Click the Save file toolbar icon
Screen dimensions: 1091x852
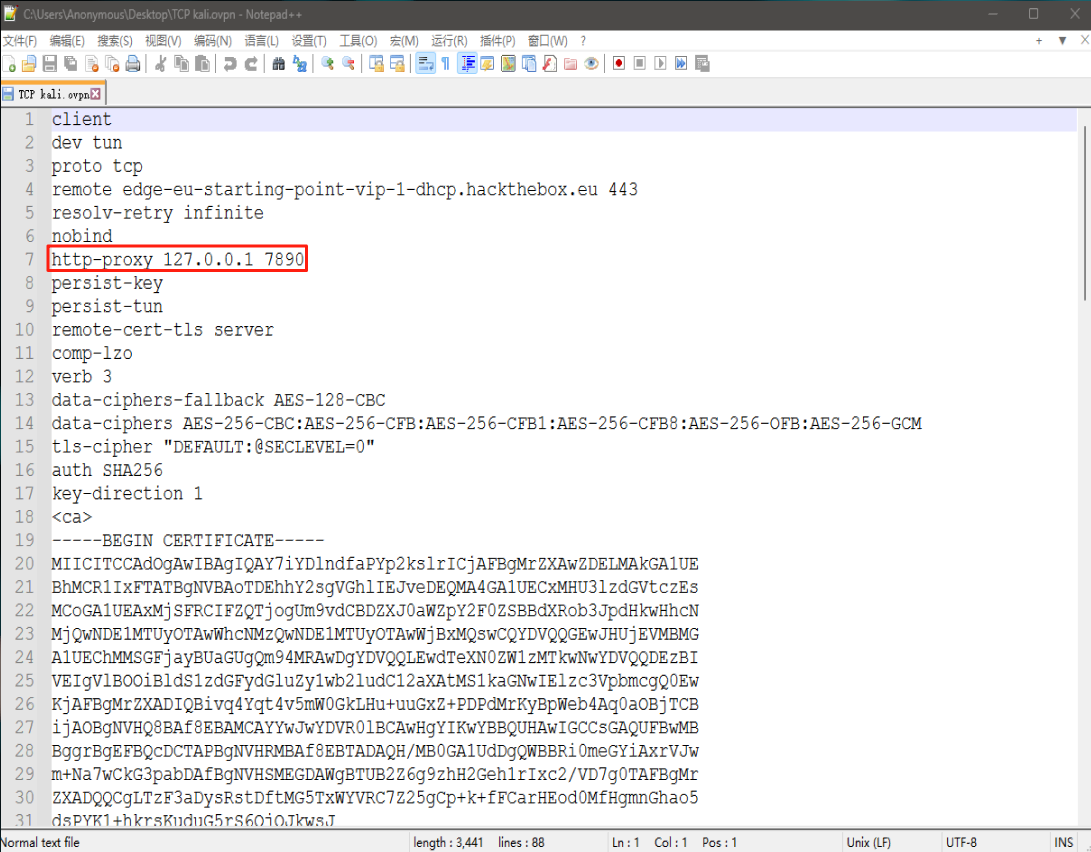click(x=49, y=64)
